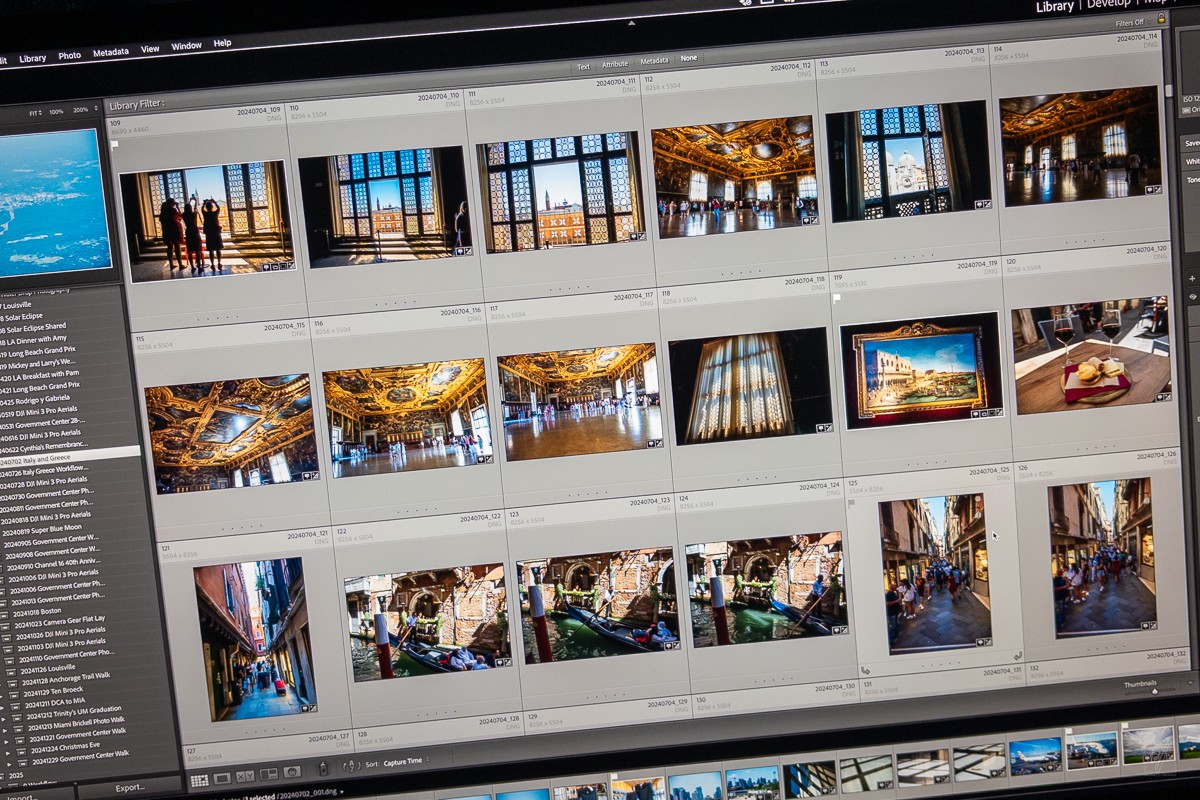The height and width of the screenshot is (800, 1200).
Task: Toggle the flag on photo 119
Action: tap(837, 298)
